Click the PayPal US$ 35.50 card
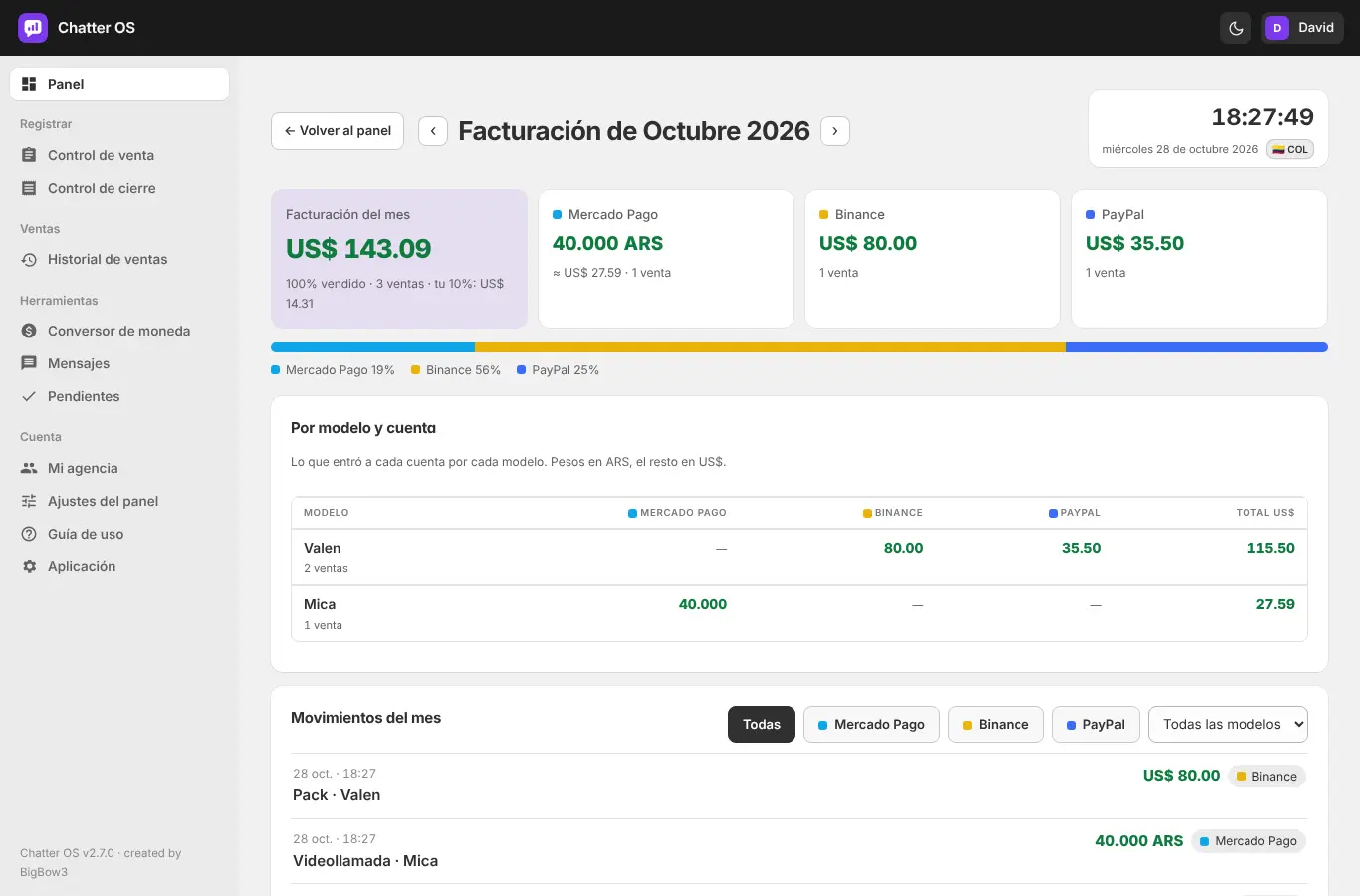 click(x=1200, y=259)
